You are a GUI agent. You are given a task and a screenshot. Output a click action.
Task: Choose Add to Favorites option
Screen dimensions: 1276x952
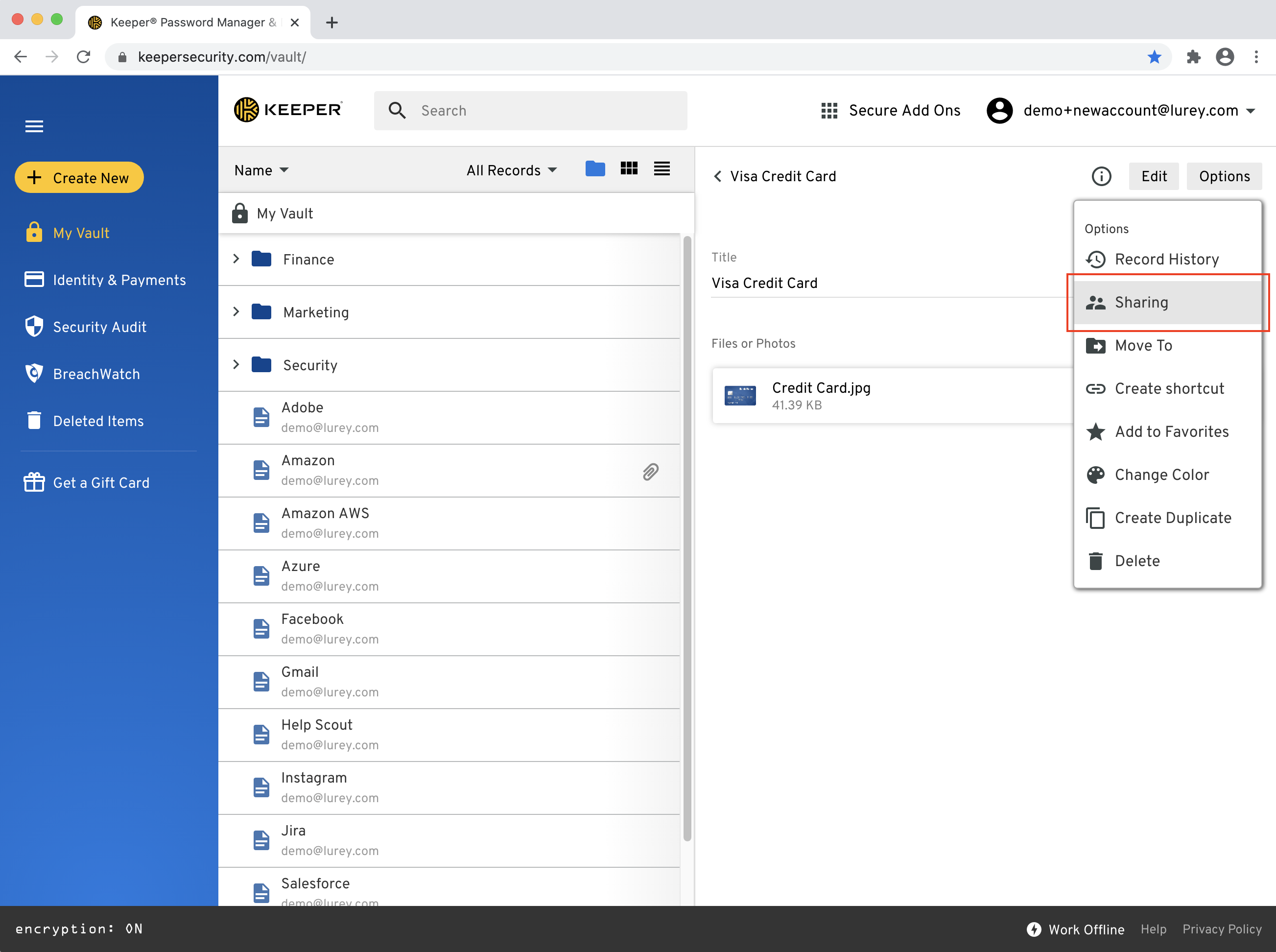coord(1168,431)
